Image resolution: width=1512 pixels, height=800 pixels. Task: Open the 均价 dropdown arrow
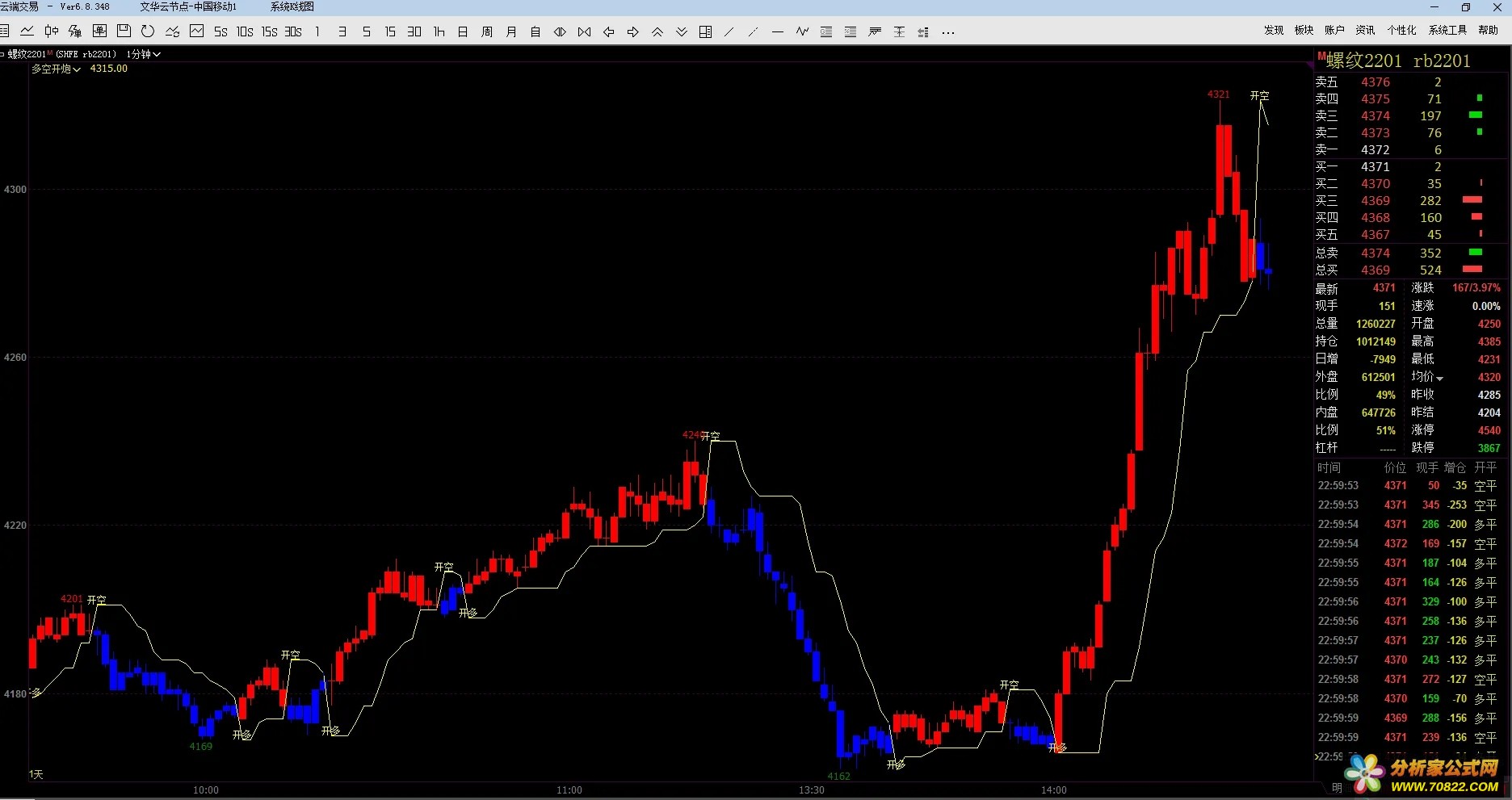[x=1439, y=379]
